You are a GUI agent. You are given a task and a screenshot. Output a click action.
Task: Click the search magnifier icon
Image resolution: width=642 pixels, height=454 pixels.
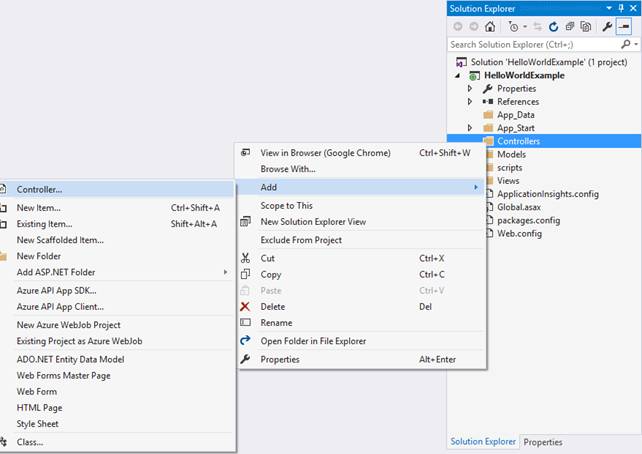click(625, 45)
